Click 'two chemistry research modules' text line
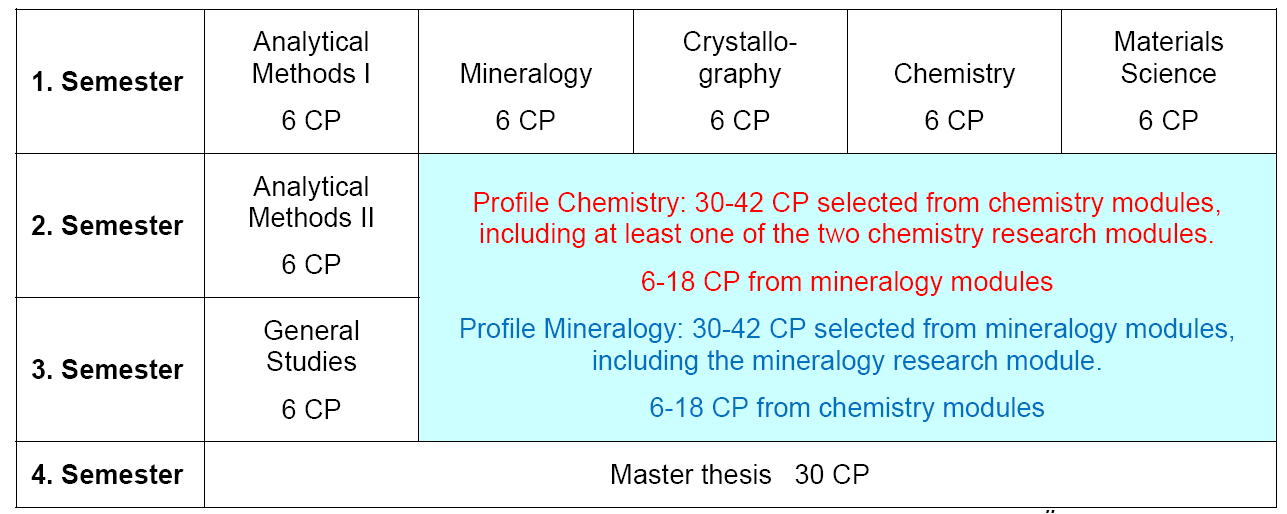This screenshot has width=1287, height=514. (x=847, y=235)
